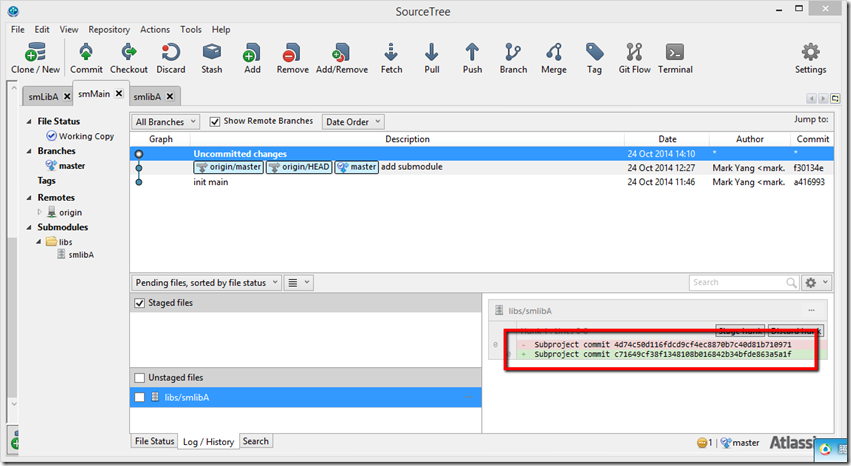Select the 'init main' commit row
Image resolution: width=851 pixels, height=466 pixels.
coord(481,182)
